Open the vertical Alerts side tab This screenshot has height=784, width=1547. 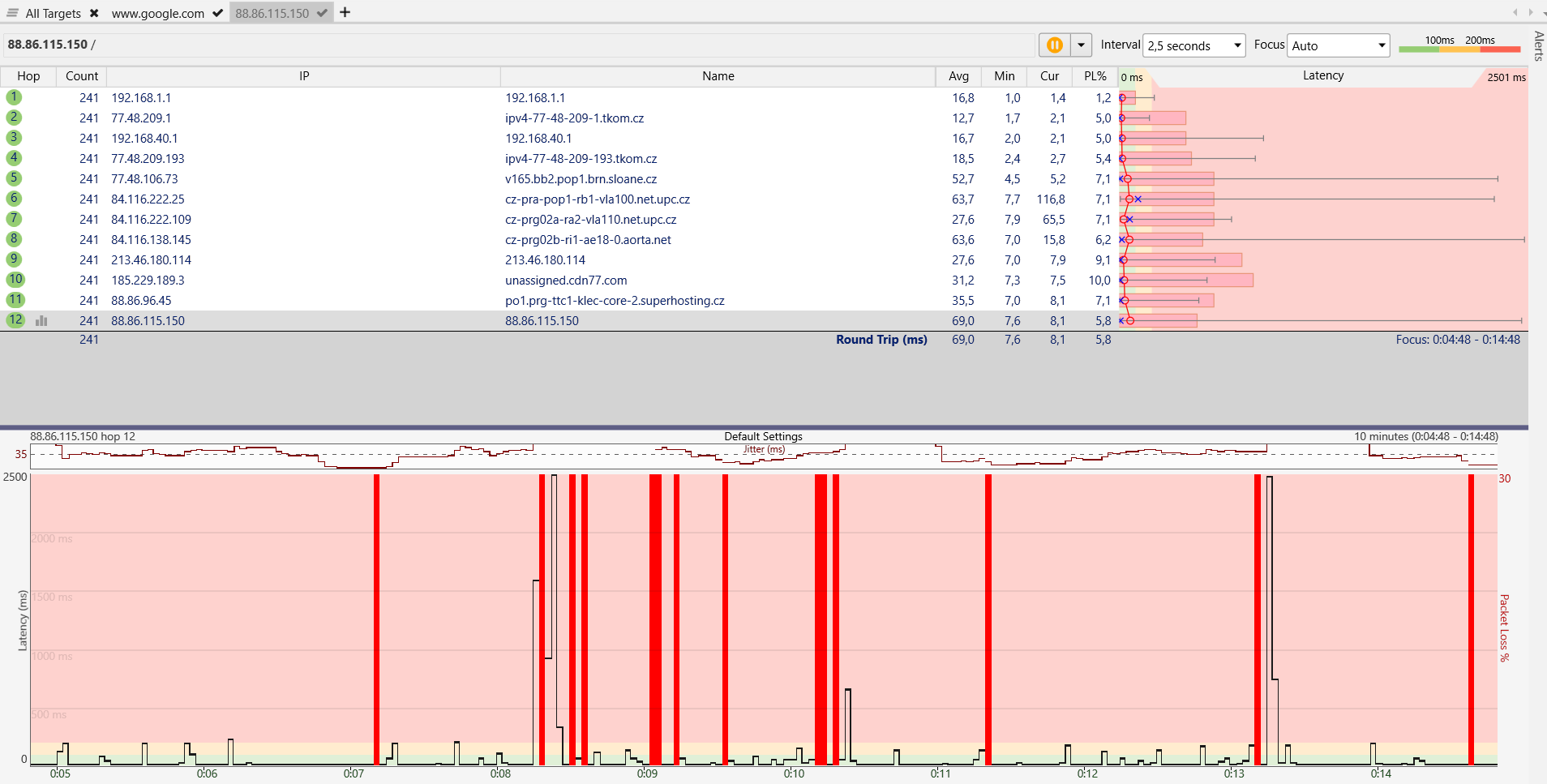[x=1538, y=45]
